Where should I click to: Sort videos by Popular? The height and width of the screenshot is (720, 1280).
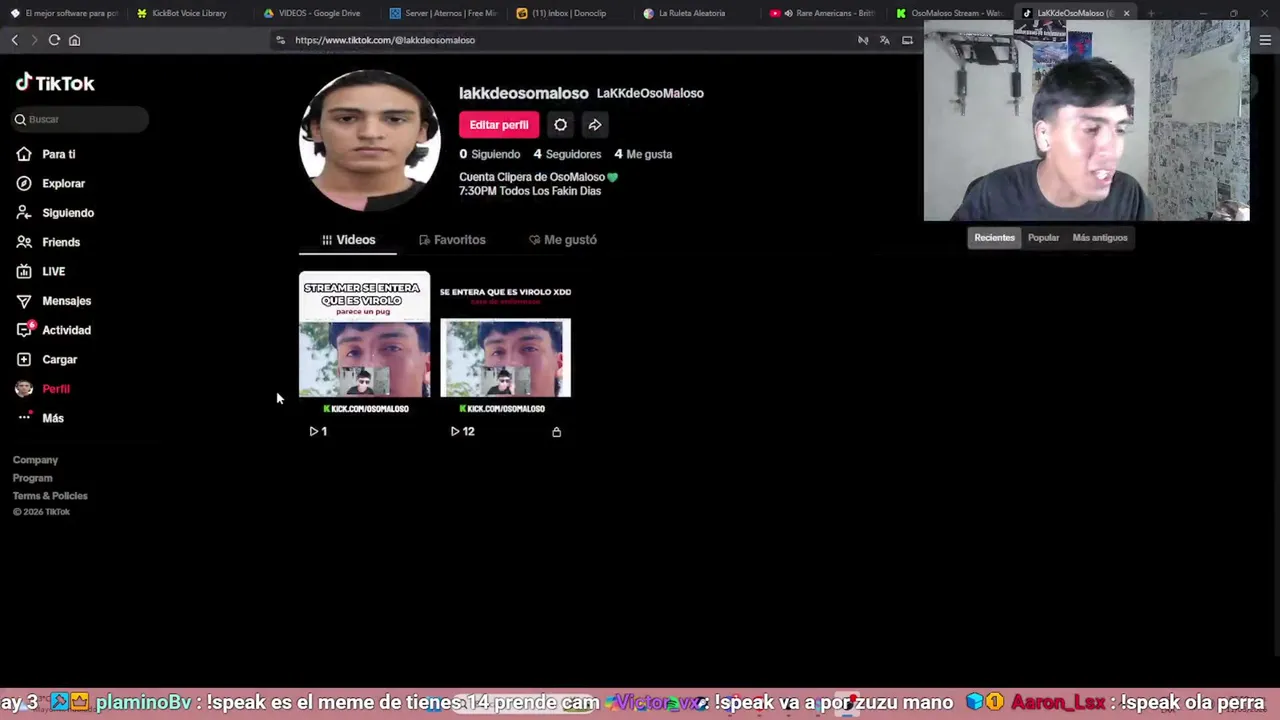point(1043,238)
